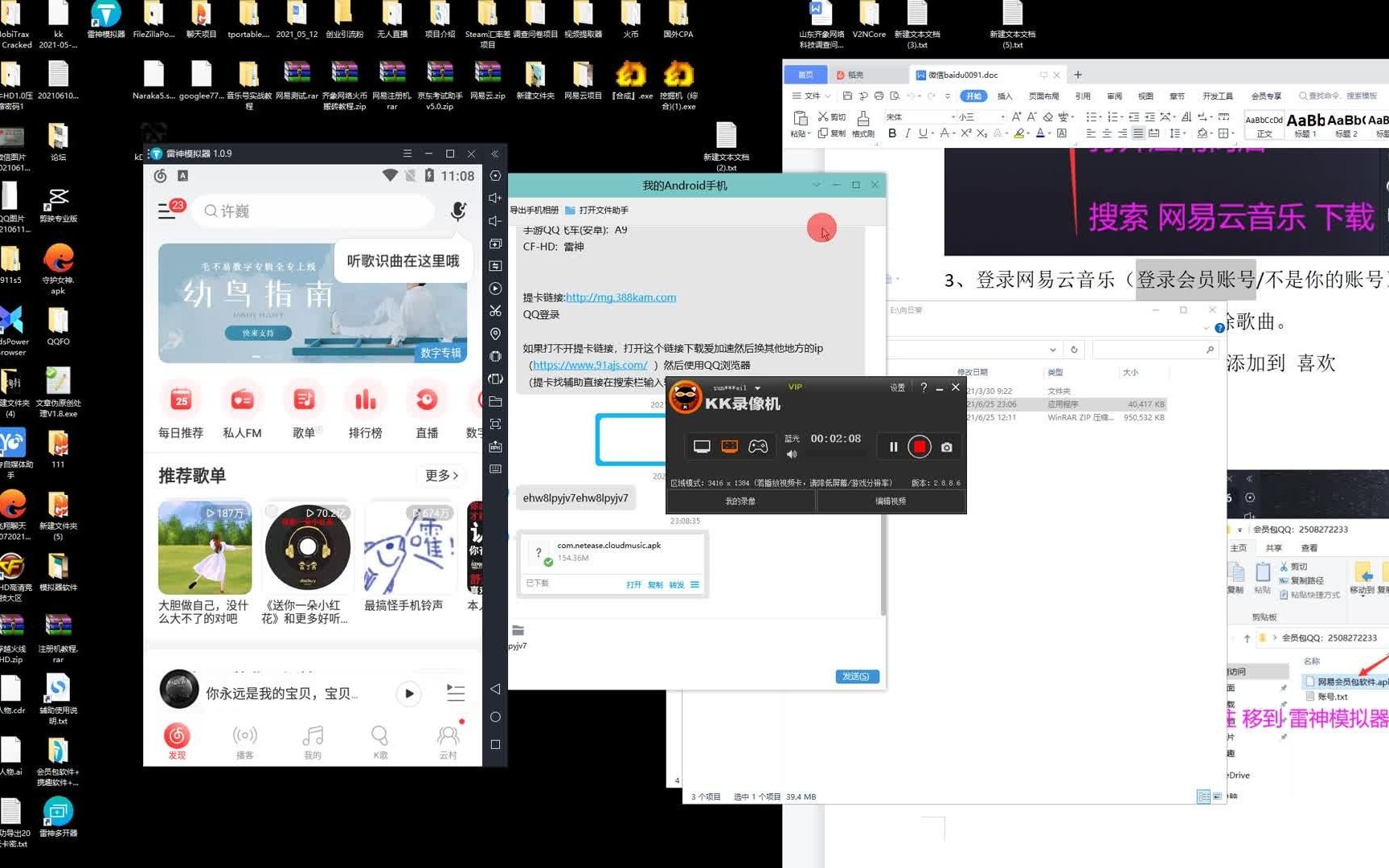Click emulator sidebar volume down icon
The height and width of the screenshot is (868, 1389).
[495, 220]
